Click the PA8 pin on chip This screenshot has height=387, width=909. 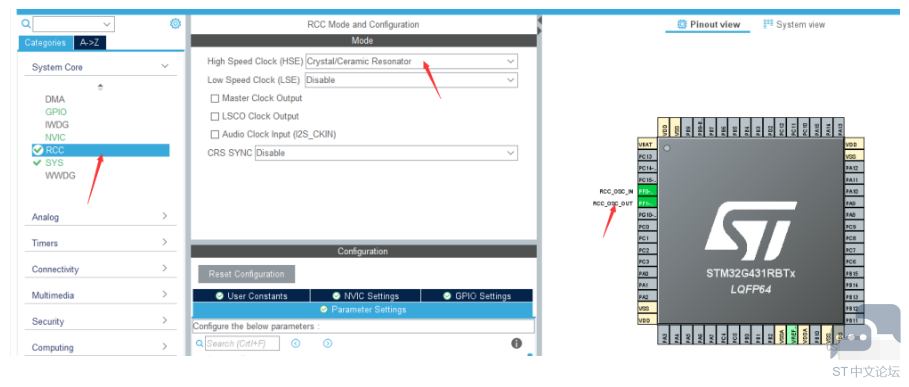tap(855, 215)
